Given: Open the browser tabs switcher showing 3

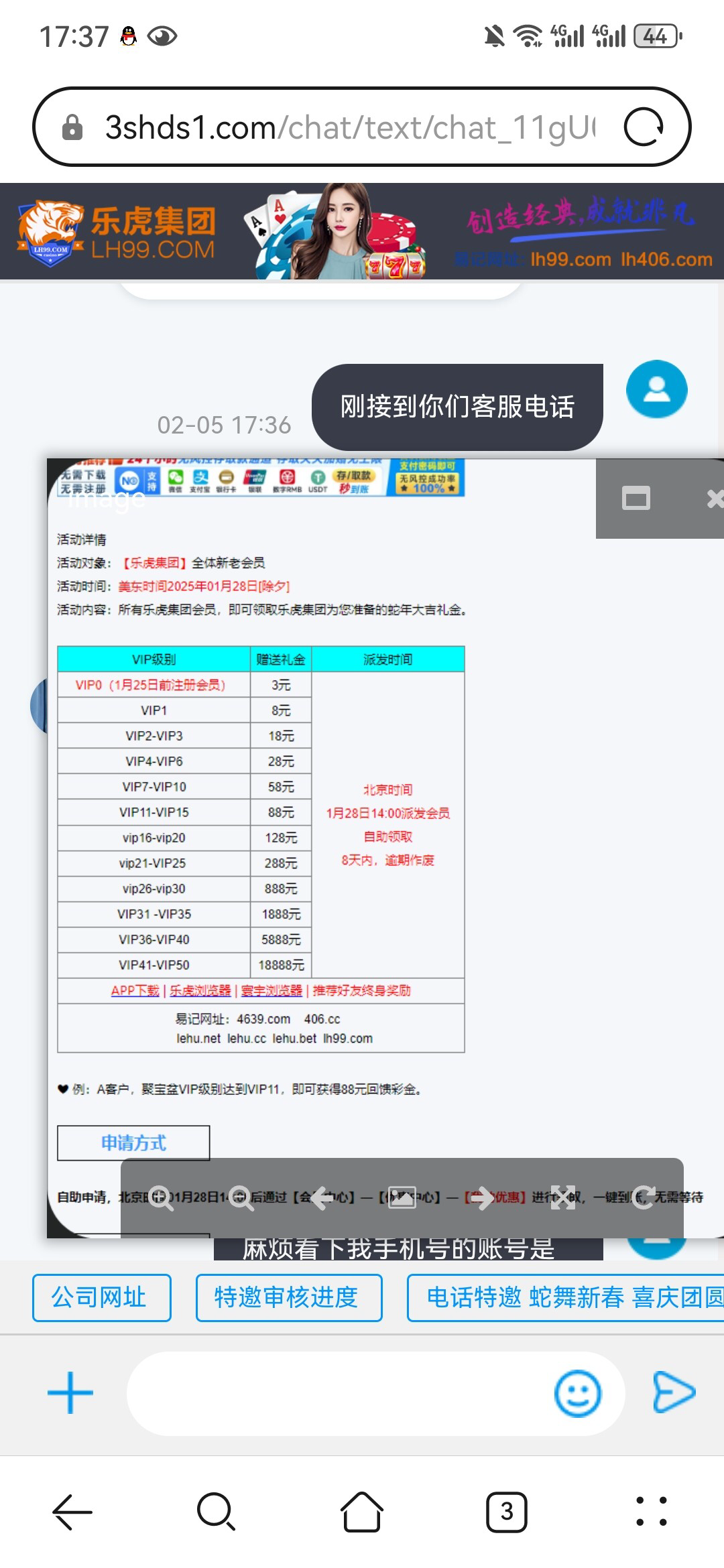Looking at the screenshot, I should coord(506,1512).
